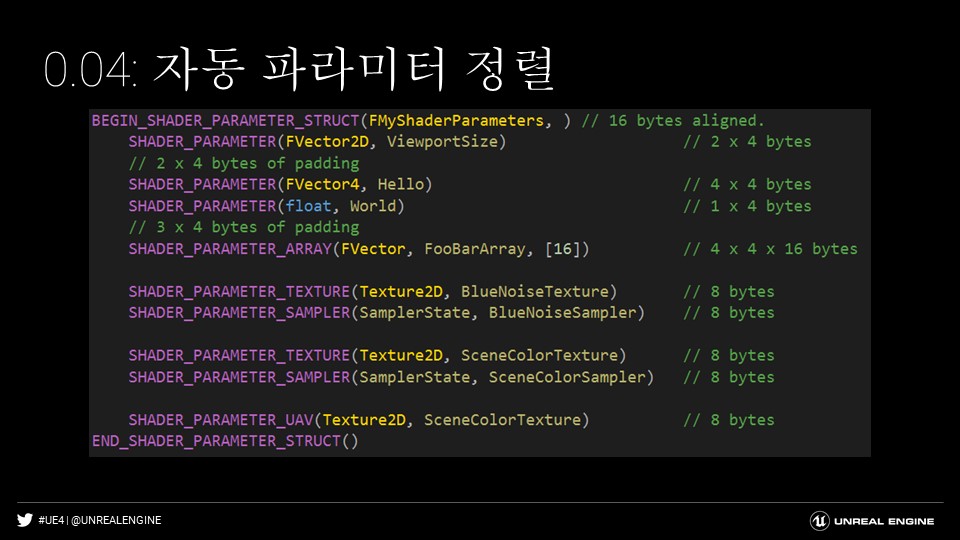Image resolution: width=960 pixels, height=540 pixels.
Task: Click the '// 1 x 4 bytes' comment
Action: point(747,206)
